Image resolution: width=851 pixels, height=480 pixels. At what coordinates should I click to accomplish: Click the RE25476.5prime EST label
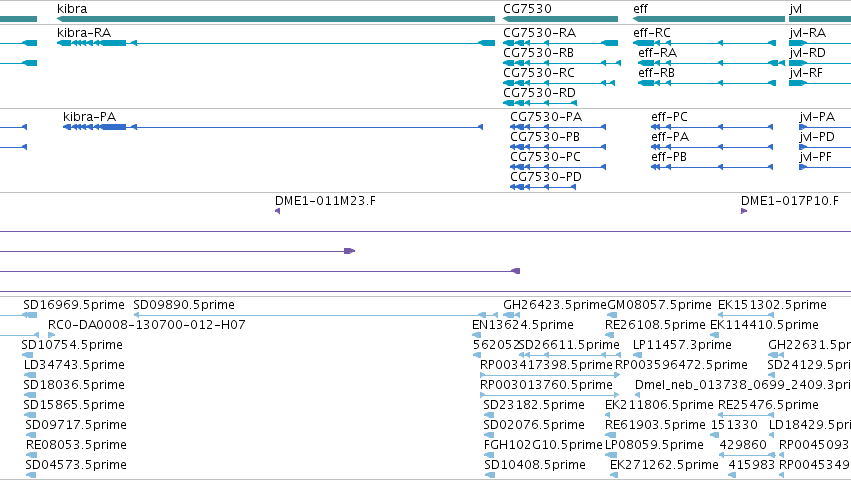(x=768, y=405)
